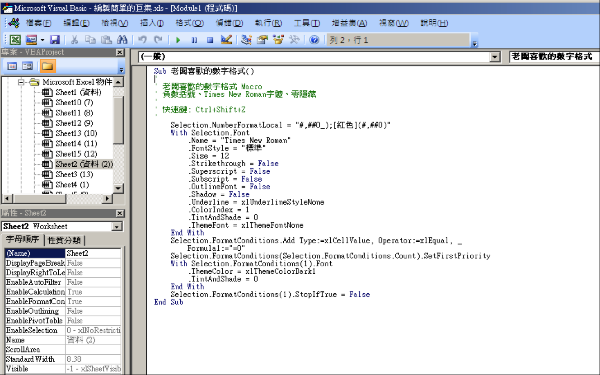Click View Code icon in project panel

pyautogui.click(x=12, y=66)
